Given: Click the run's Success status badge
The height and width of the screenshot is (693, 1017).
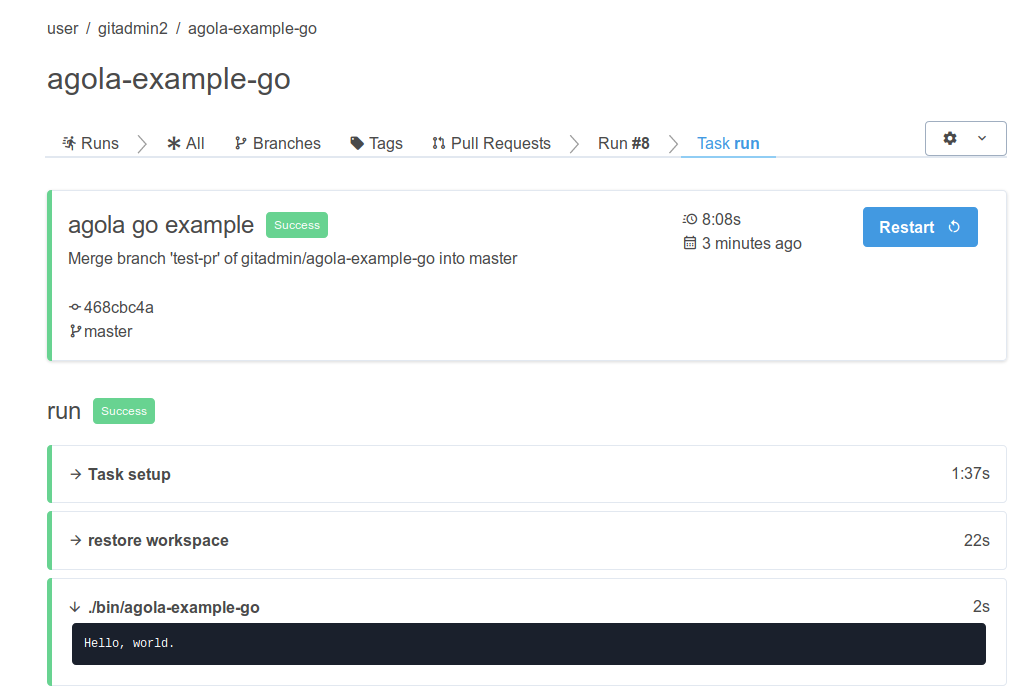Looking at the screenshot, I should [x=123, y=411].
